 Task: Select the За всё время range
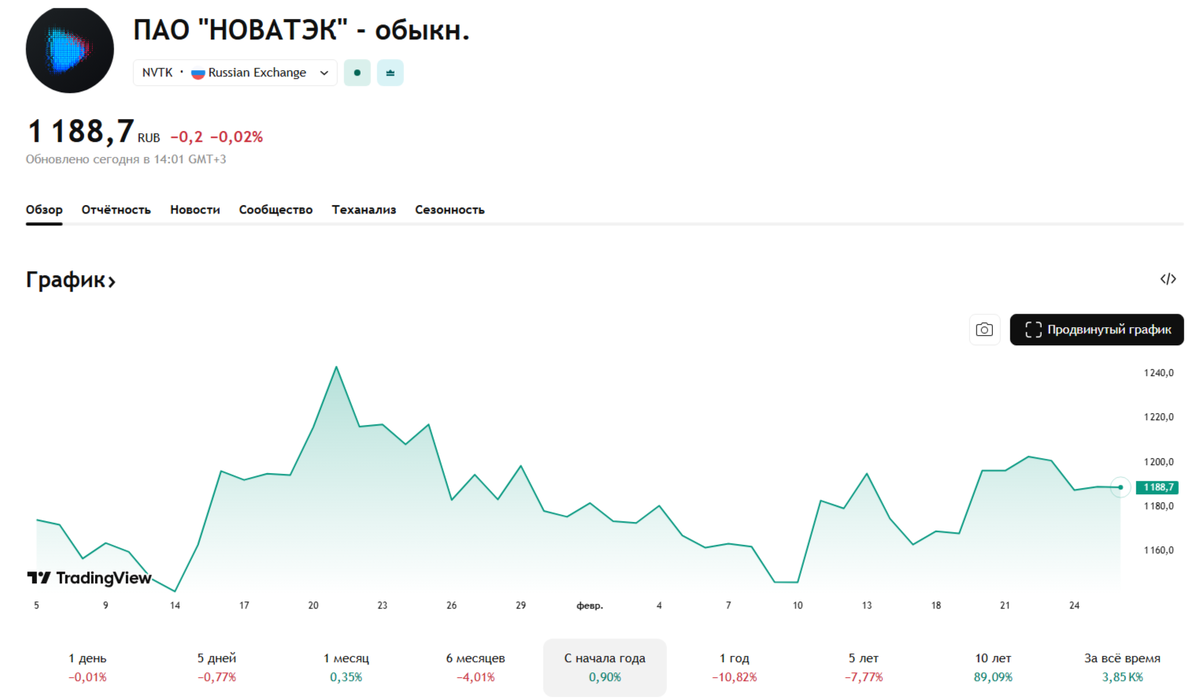(1122, 667)
